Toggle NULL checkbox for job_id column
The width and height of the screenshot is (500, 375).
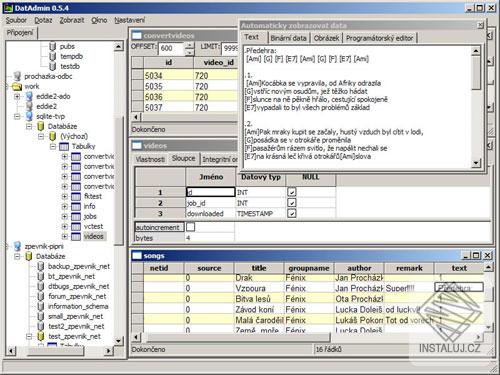click(x=291, y=203)
